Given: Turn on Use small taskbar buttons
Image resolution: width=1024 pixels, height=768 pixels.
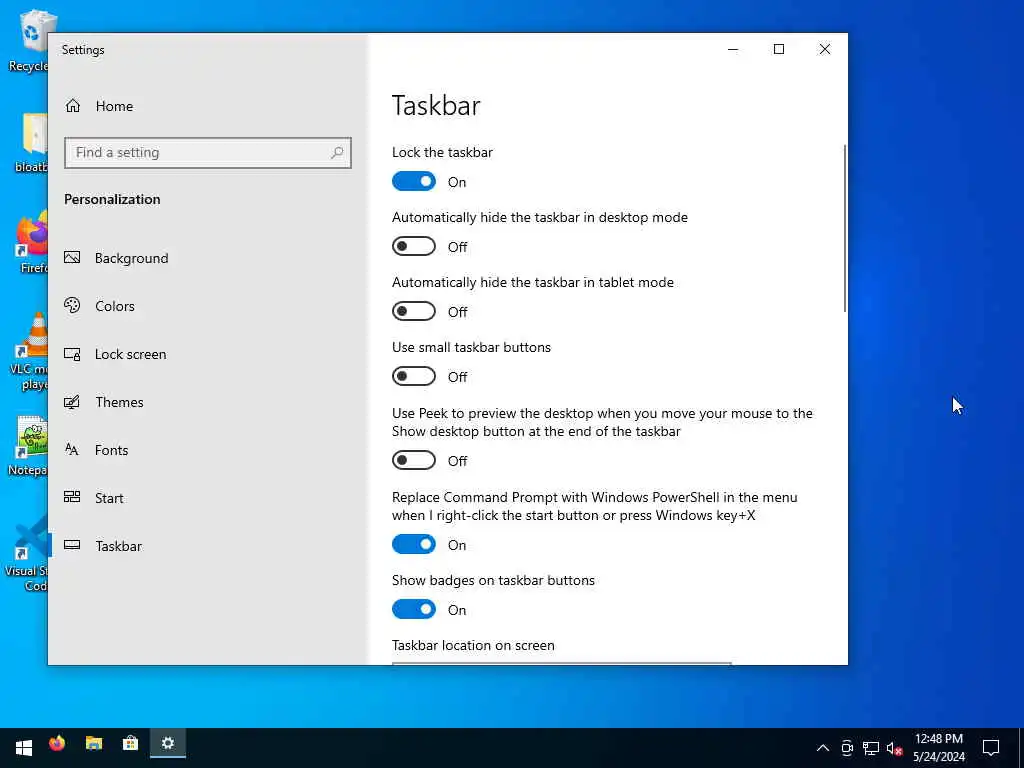Looking at the screenshot, I should tap(413, 376).
